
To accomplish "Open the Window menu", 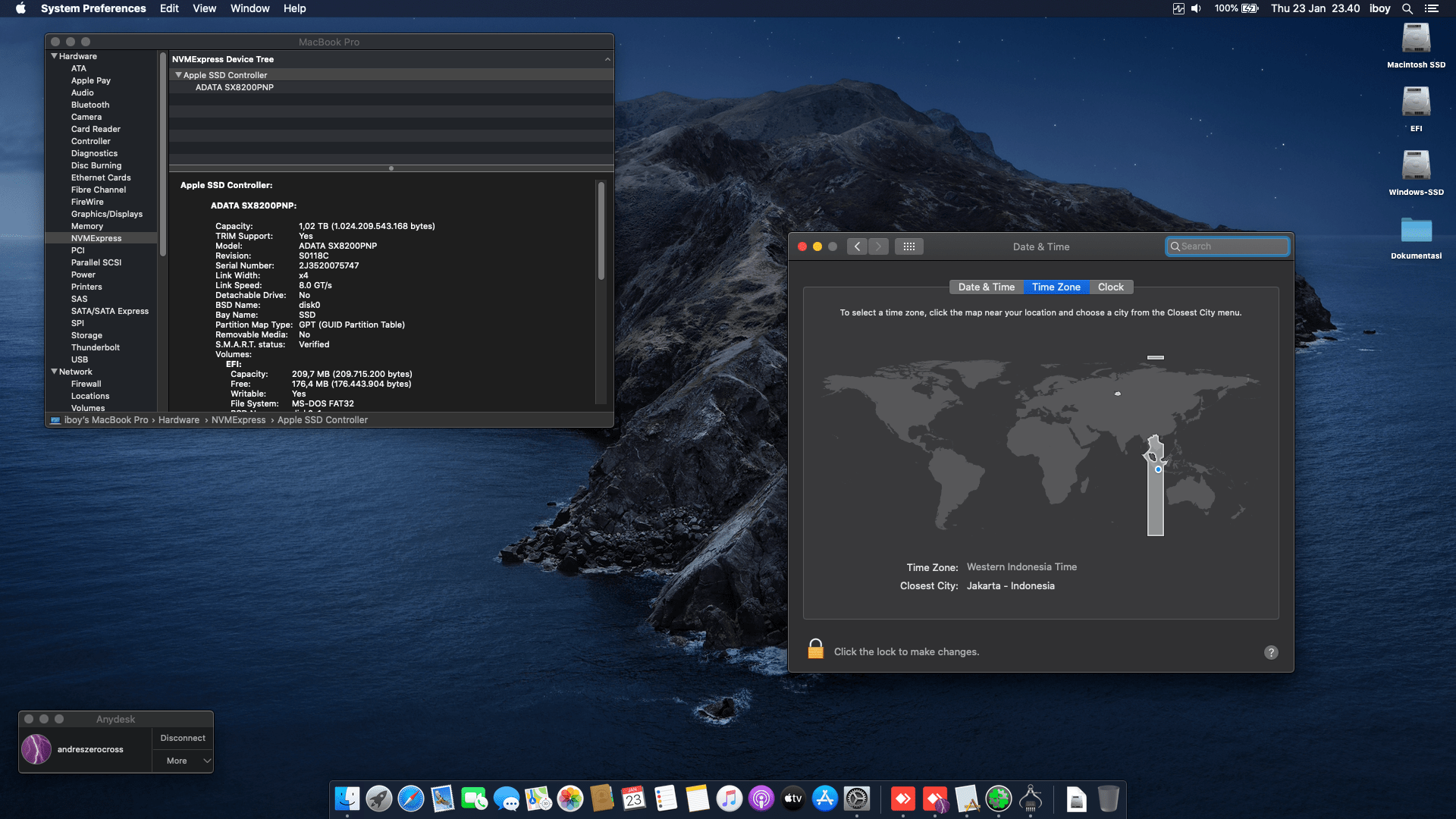I will [x=249, y=8].
